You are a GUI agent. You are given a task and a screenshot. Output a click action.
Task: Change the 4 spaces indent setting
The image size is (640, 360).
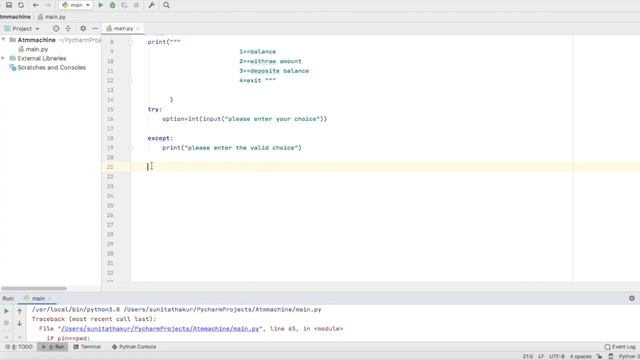580,356
